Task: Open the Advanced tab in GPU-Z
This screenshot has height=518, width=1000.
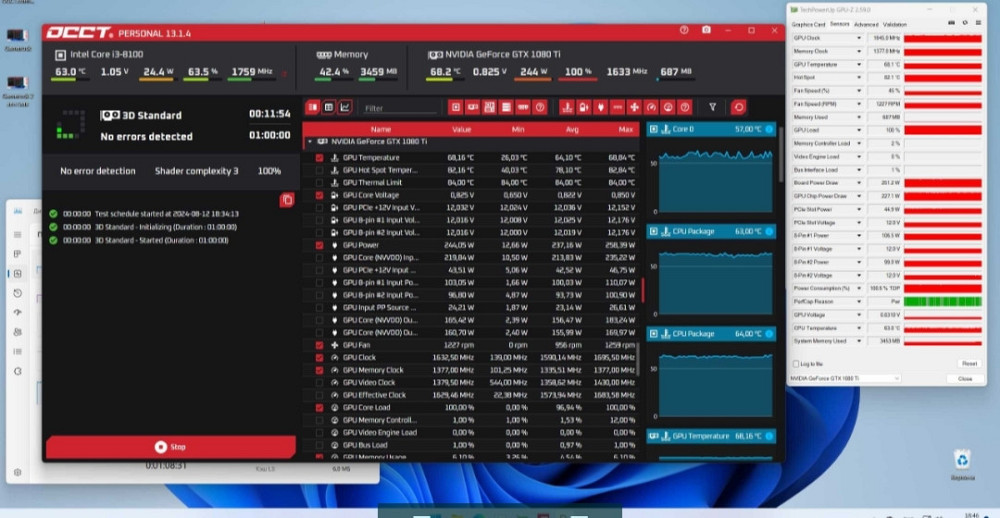Action: 866,24
